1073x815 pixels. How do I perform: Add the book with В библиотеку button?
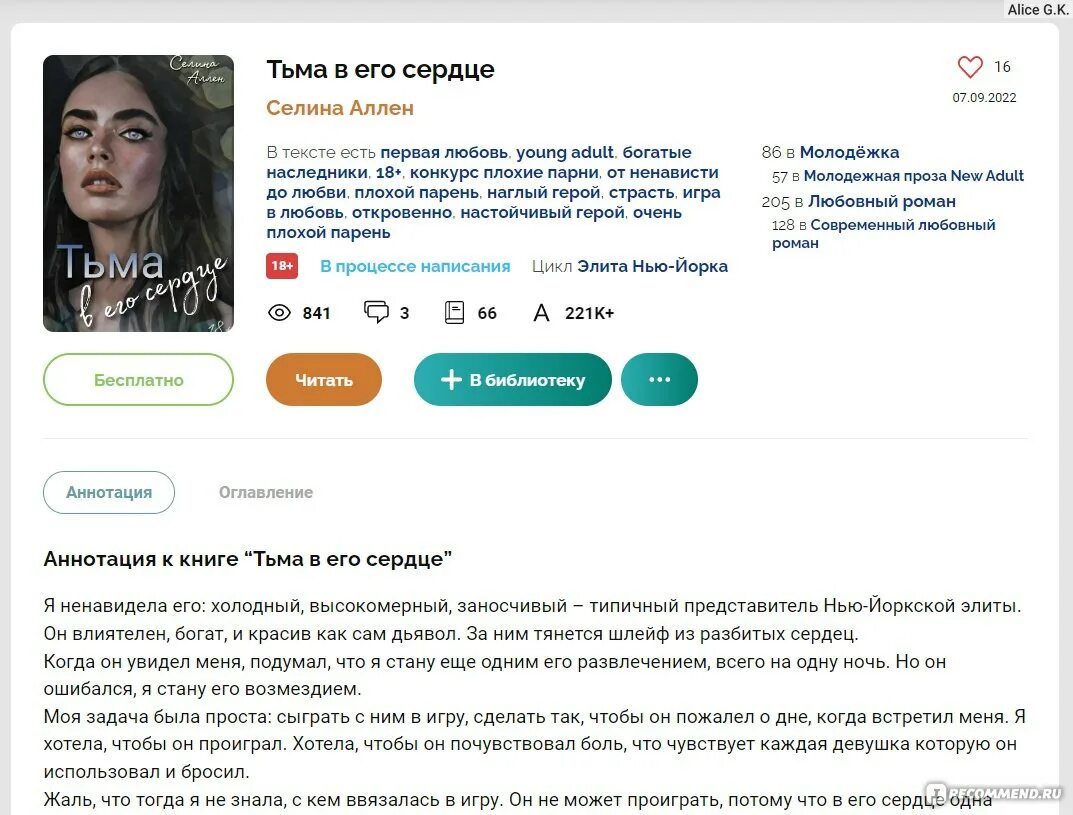click(513, 380)
